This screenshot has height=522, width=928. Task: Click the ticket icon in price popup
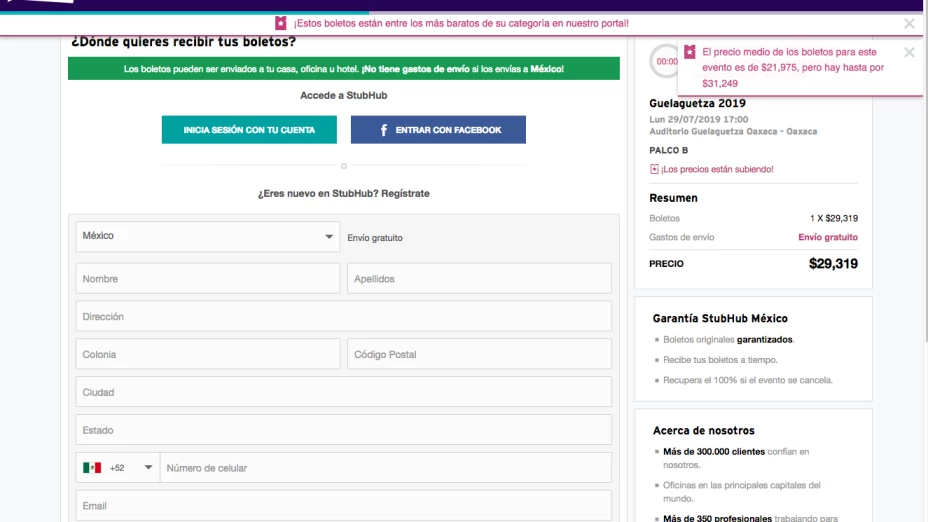click(689, 51)
